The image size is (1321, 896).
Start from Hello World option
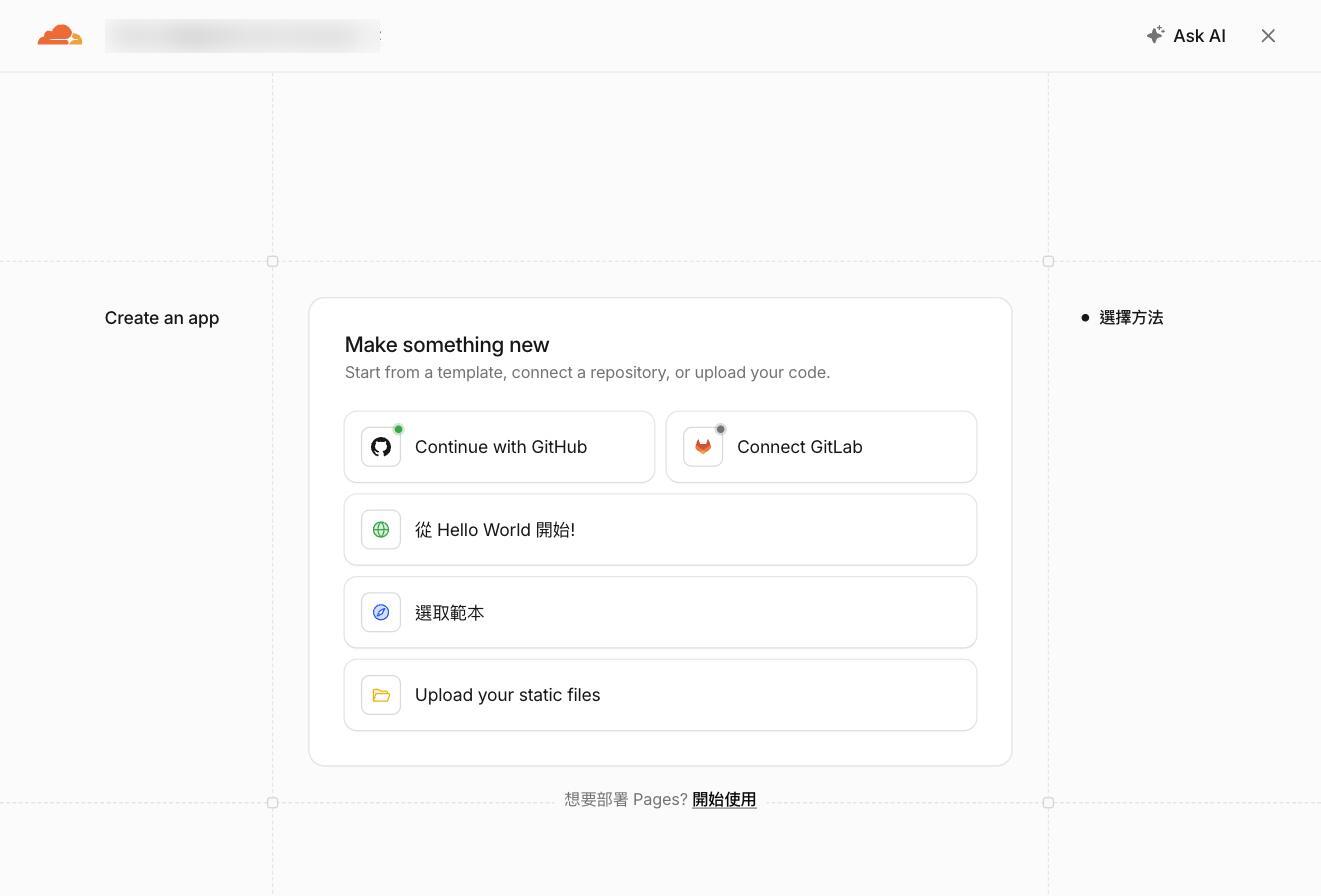tap(660, 530)
